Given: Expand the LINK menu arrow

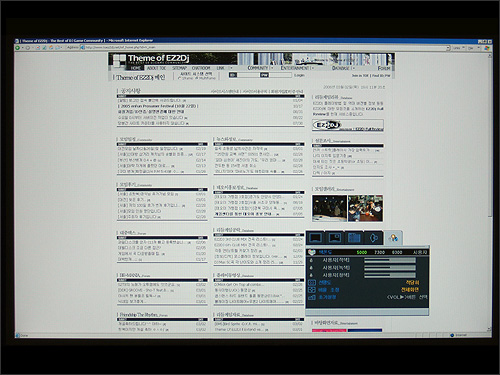Looking at the screenshot, I should click(230, 68).
